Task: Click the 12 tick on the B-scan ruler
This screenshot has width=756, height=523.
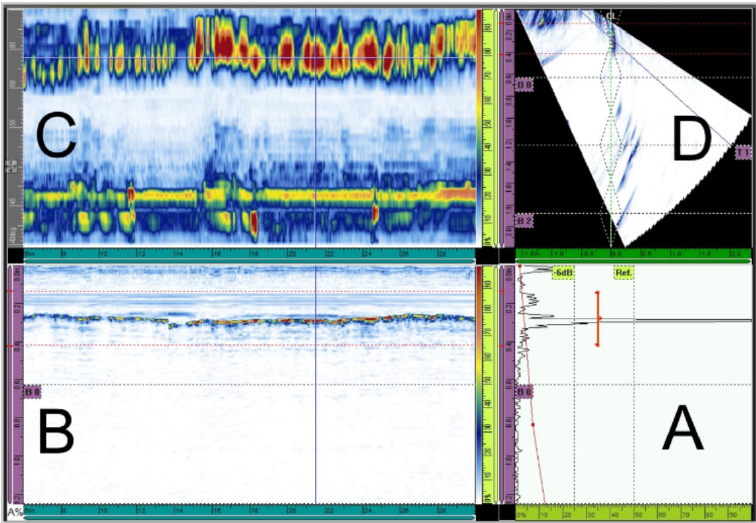Action: (140, 509)
